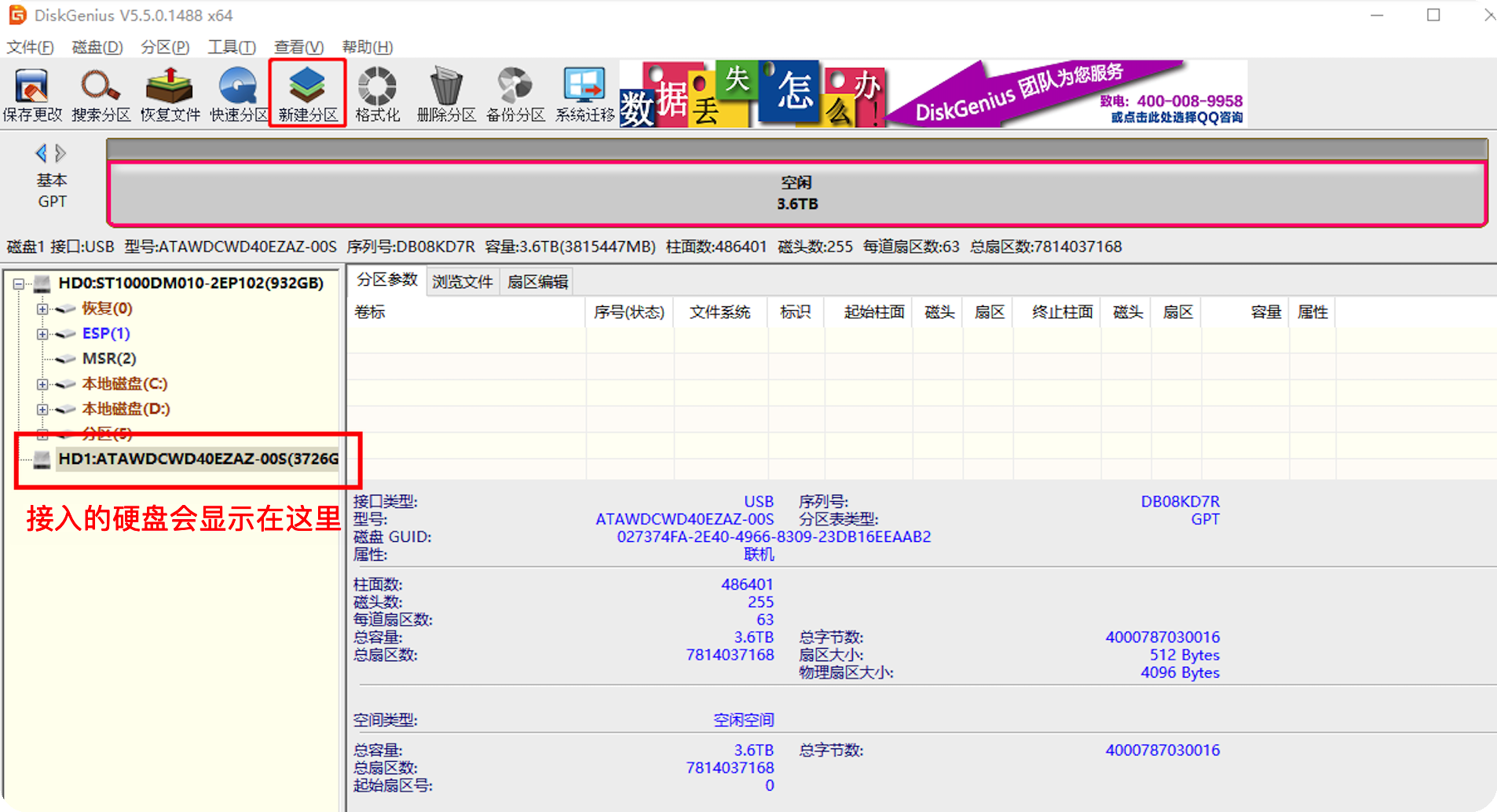Image resolution: width=1497 pixels, height=812 pixels.
Task: Launch the 恢复文件 file recovery tool
Action: point(170,94)
